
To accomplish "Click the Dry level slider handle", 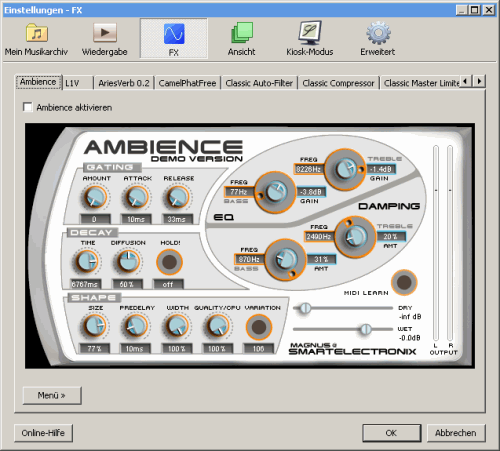I will tap(305, 308).
